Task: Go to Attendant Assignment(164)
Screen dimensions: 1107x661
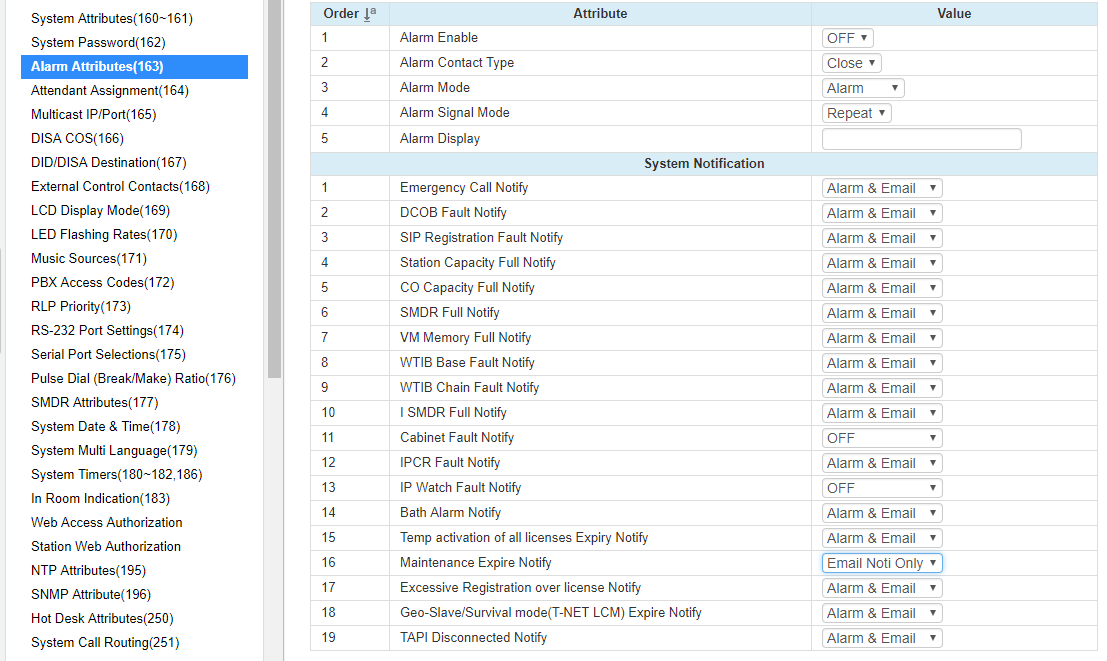Action: coord(109,91)
